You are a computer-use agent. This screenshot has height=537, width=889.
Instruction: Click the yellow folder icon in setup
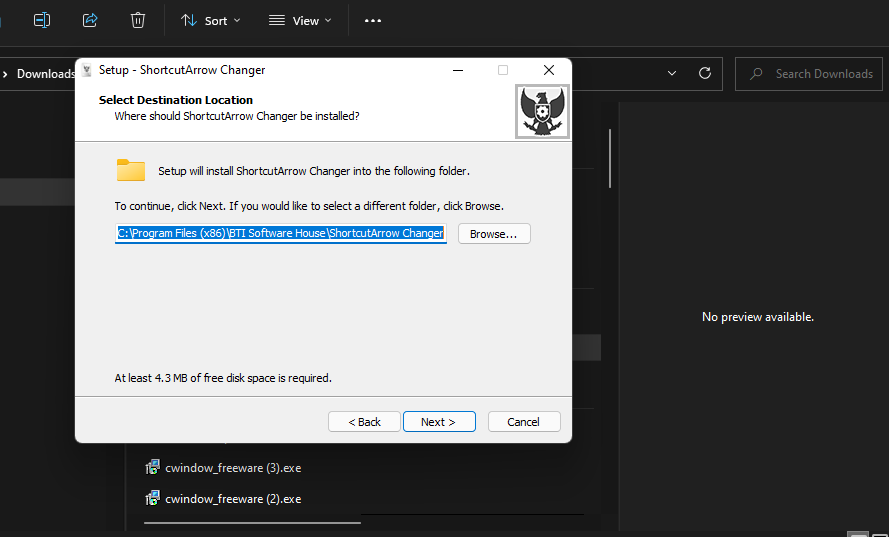[131, 170]
